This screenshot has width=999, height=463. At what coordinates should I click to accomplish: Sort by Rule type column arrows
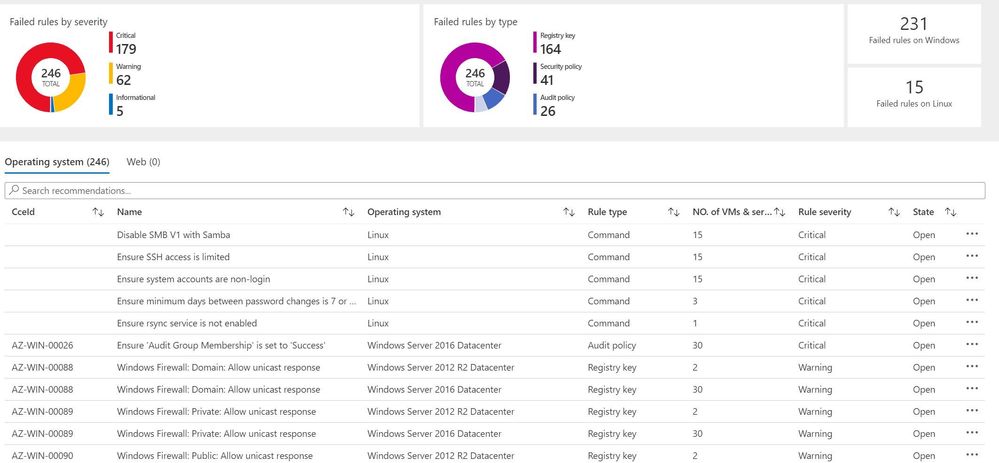(673, 212)
